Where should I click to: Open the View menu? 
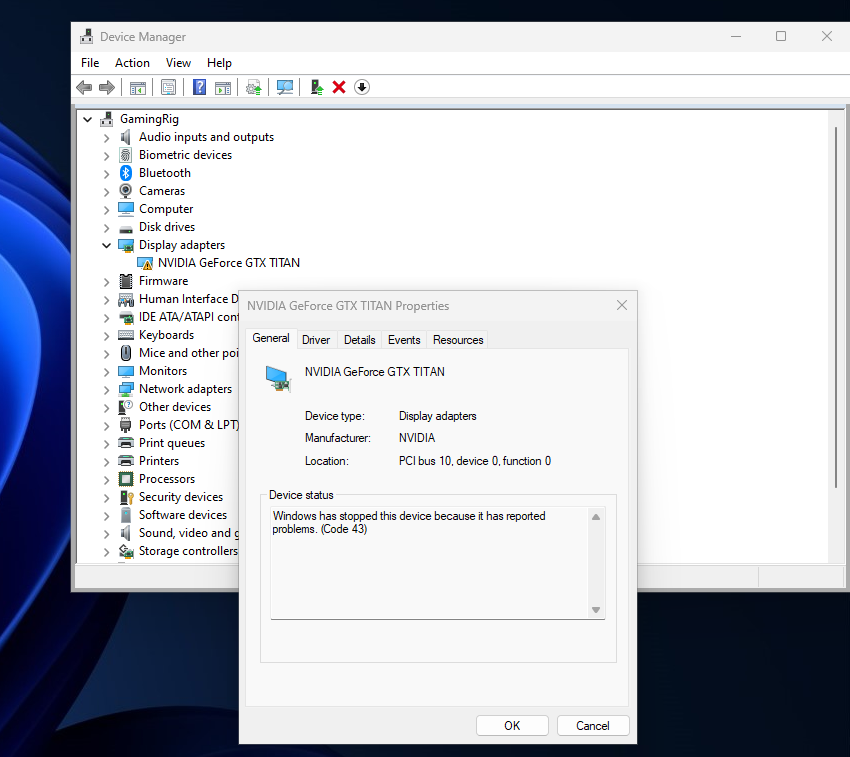tap(178, 63)
